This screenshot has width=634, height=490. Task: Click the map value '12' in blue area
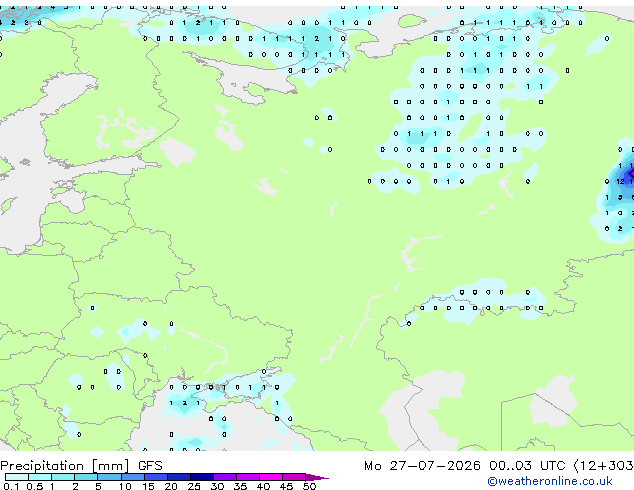point(620,182)
